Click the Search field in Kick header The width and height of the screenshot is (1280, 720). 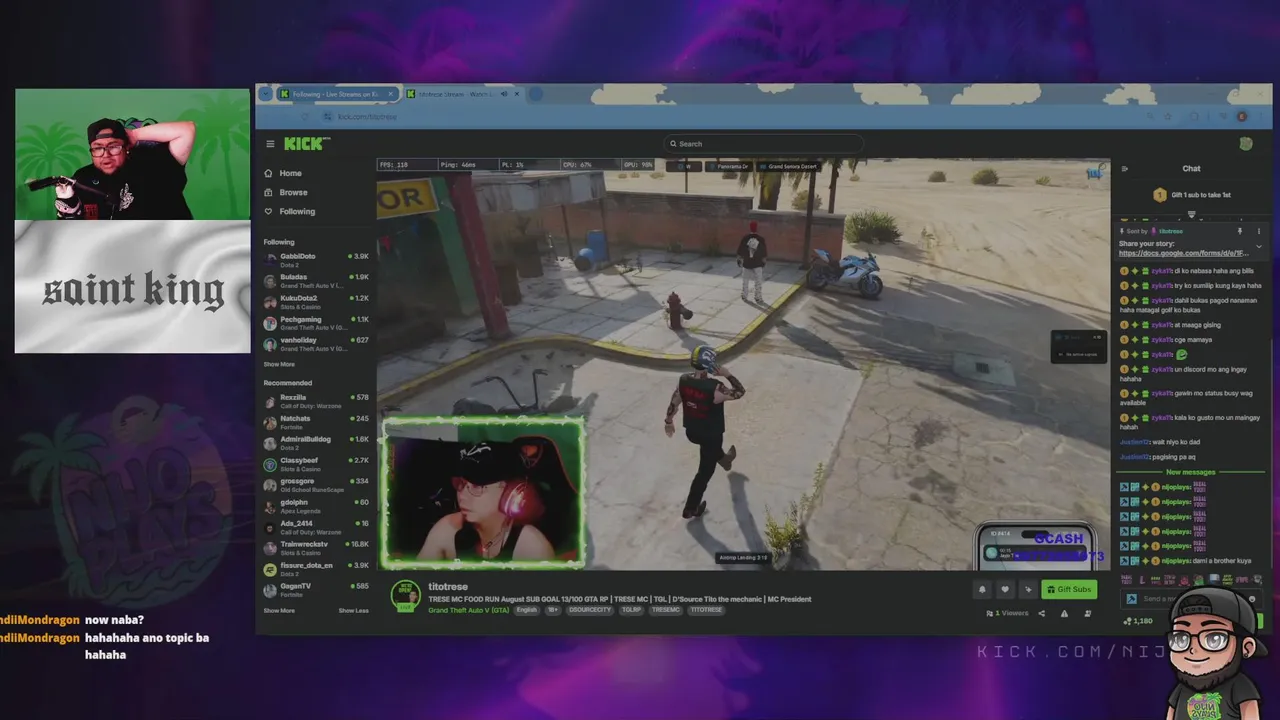click(762, 144)
